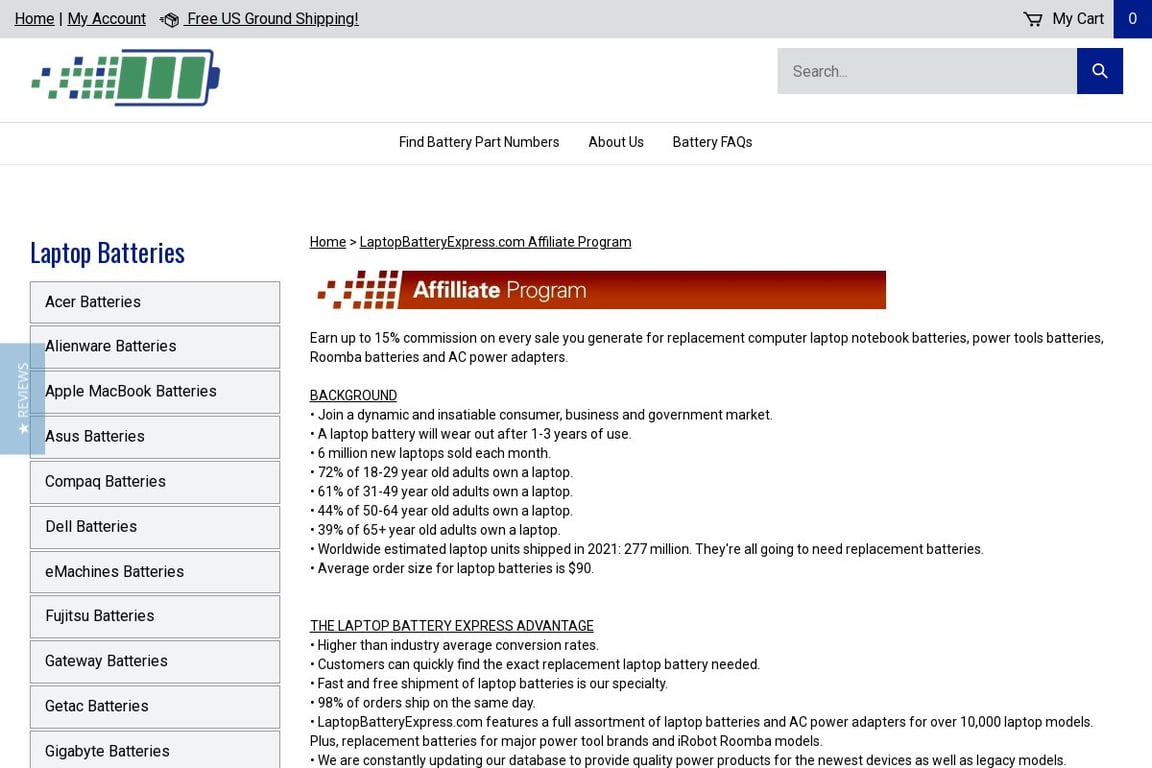This screenshot has height=768, width=1152.
Task: Click 'Earn up to 15% commission' paragraph
Action: click(707, 348)
